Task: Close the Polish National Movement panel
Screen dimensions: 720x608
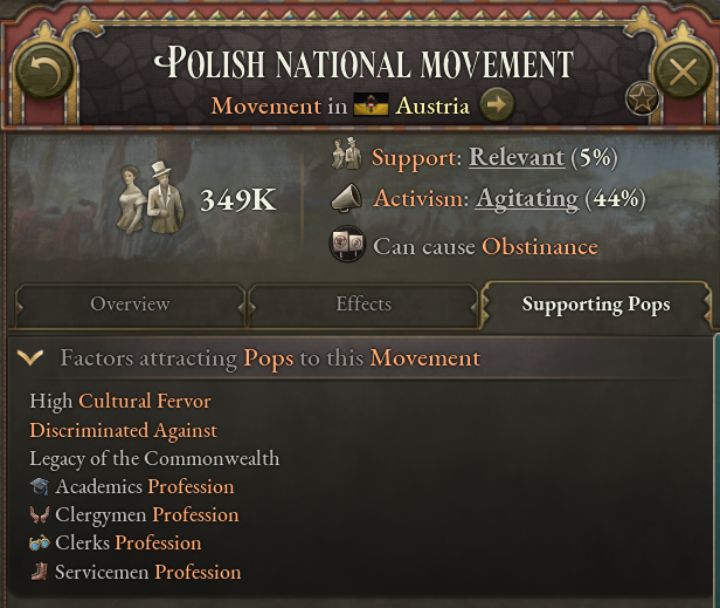Action: [x=682, y=71]
